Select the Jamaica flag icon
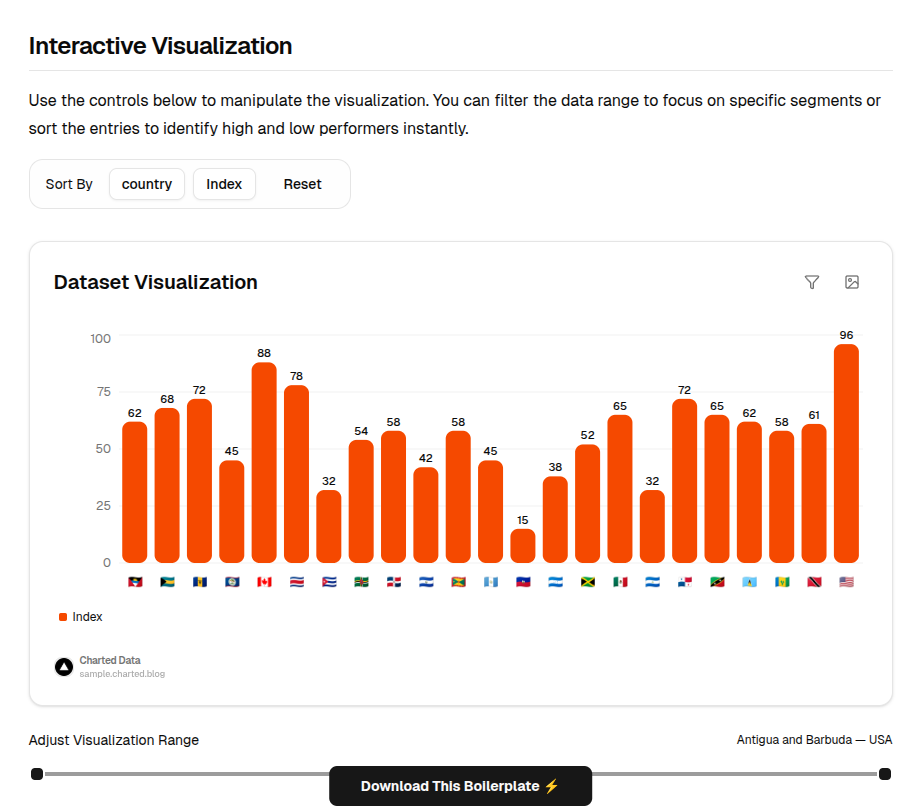This screenshot has height=809, width=920. (588, 581)
